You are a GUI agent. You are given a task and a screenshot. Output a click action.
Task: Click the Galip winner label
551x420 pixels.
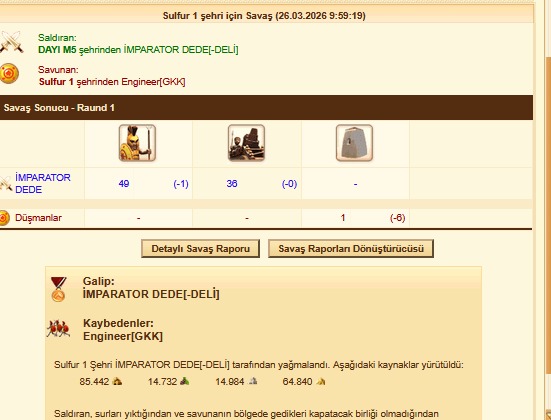[x=99, y=281]
